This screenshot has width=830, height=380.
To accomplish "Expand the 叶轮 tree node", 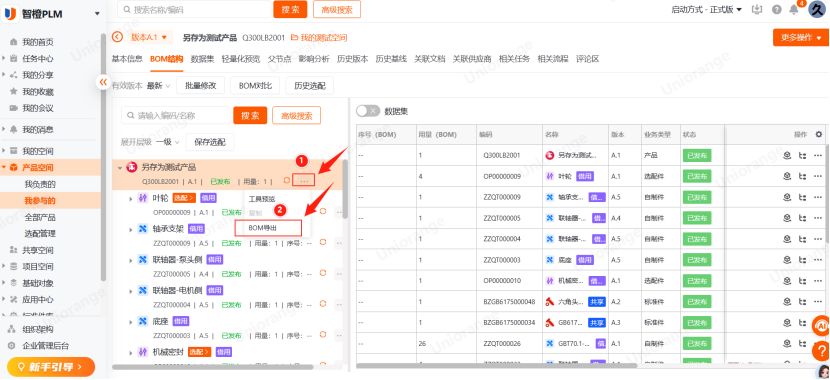I will tap(131, 199).
